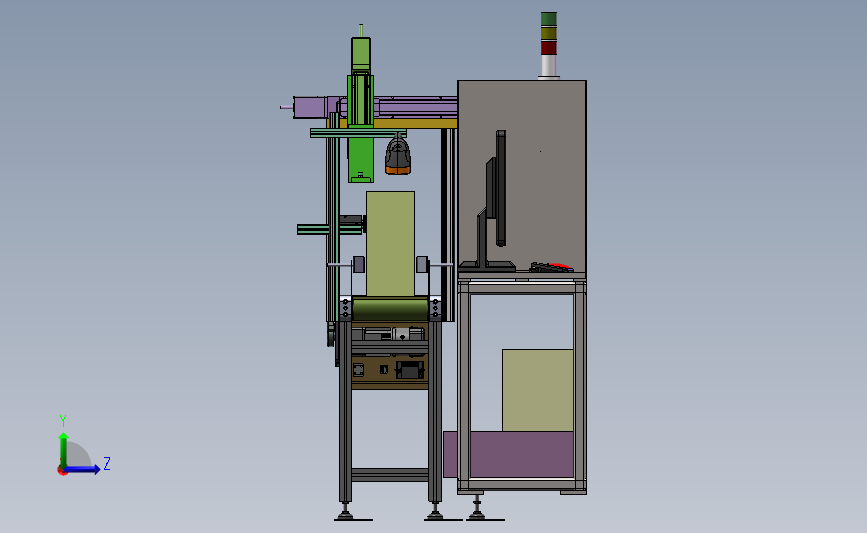The image size is (867, 533).
Task: Select the orange-black scanner head under the gantry
Action: pyautogui.click(x=398, y=156)
